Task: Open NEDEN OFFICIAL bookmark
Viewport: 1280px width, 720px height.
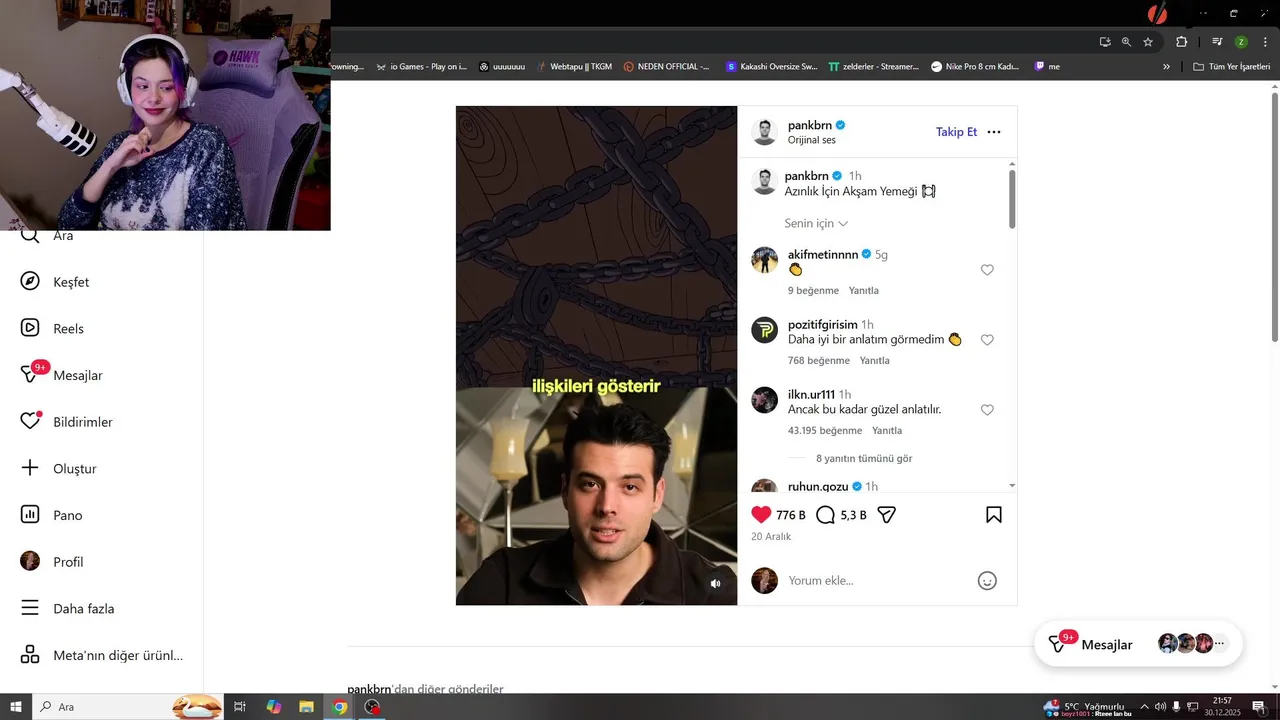Action: tap(666, 67)
